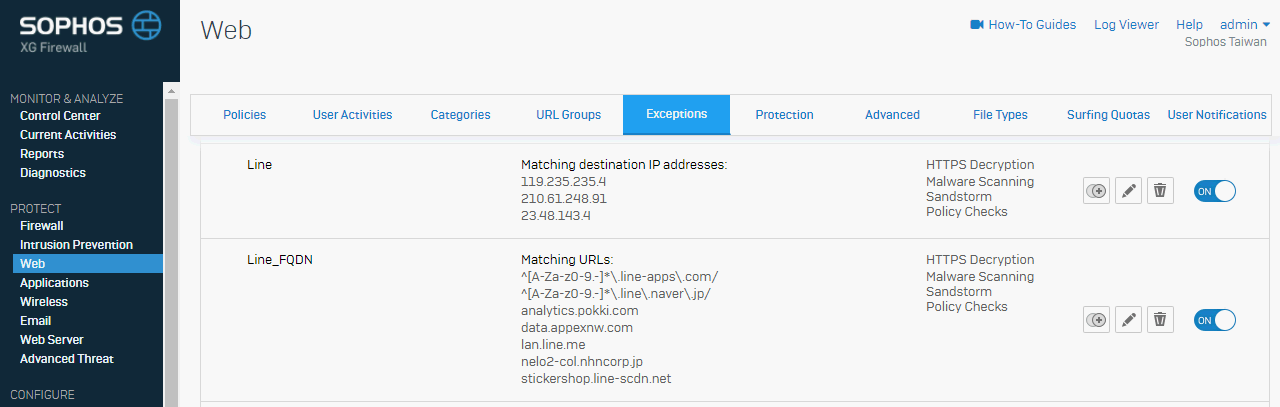Open the admin user dropdown
The height and width of the screenshot is (407, 1280).
pos(1245,25)
